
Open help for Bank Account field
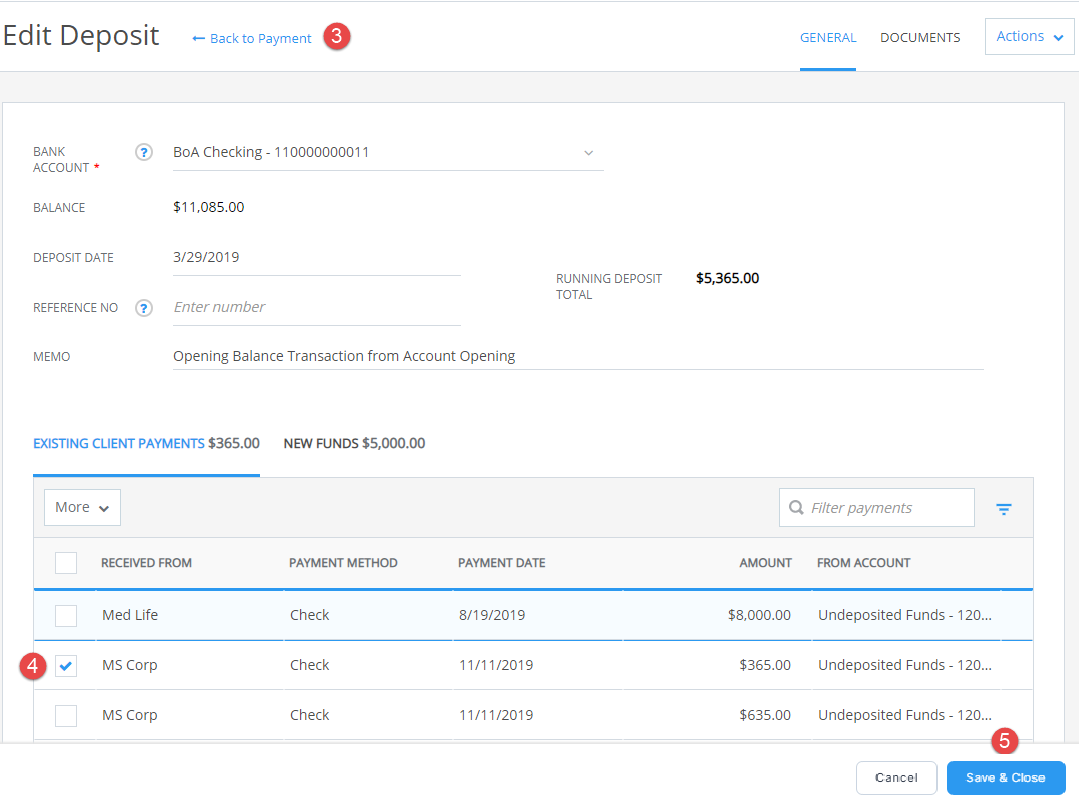pyautogui.click(x=143, y=152)
